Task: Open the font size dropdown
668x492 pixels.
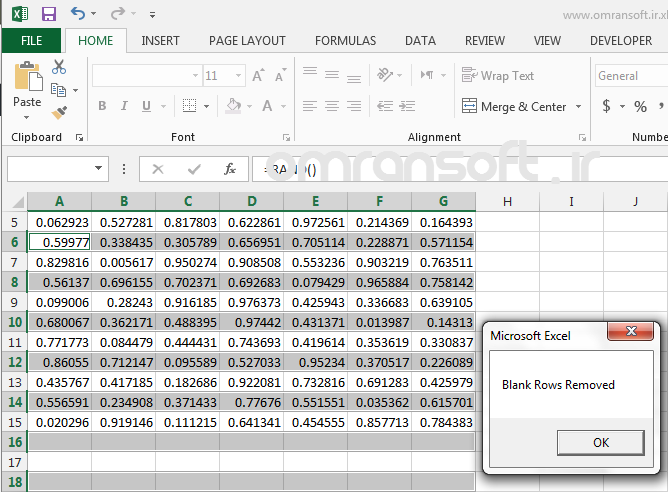Action: pos(239,75)
